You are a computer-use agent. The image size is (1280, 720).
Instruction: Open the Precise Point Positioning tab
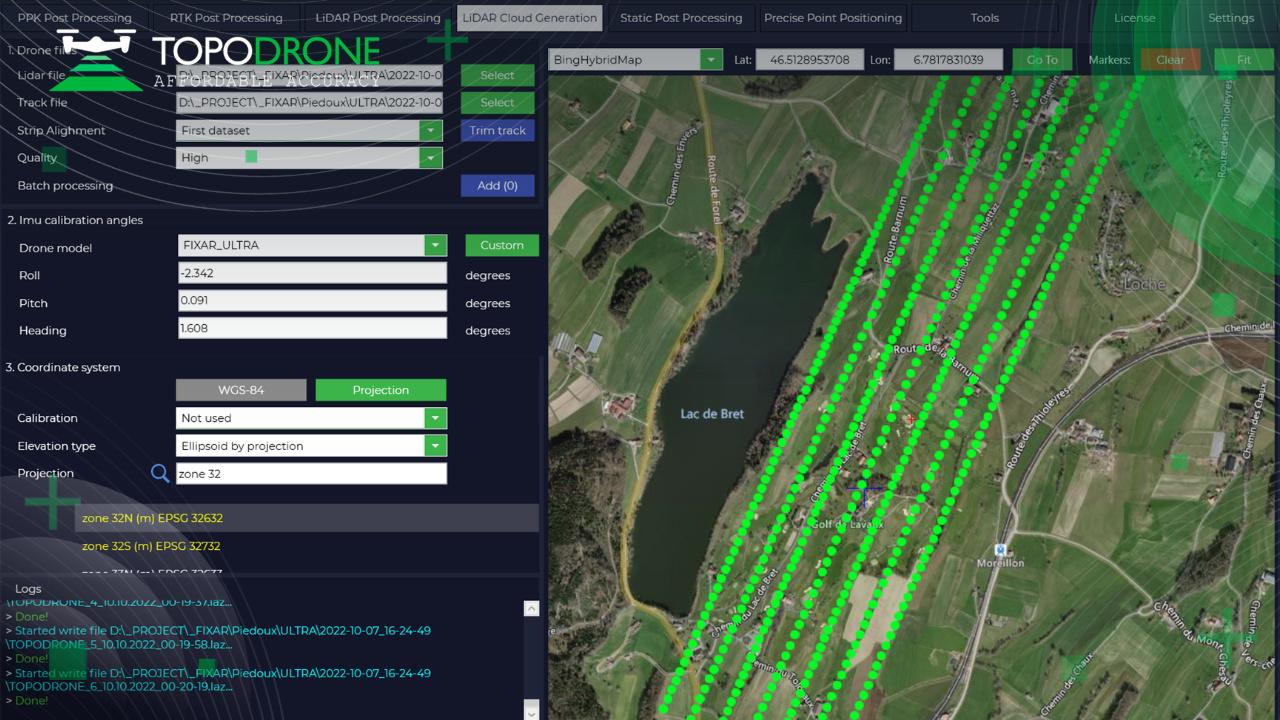[x=833, y=18]
